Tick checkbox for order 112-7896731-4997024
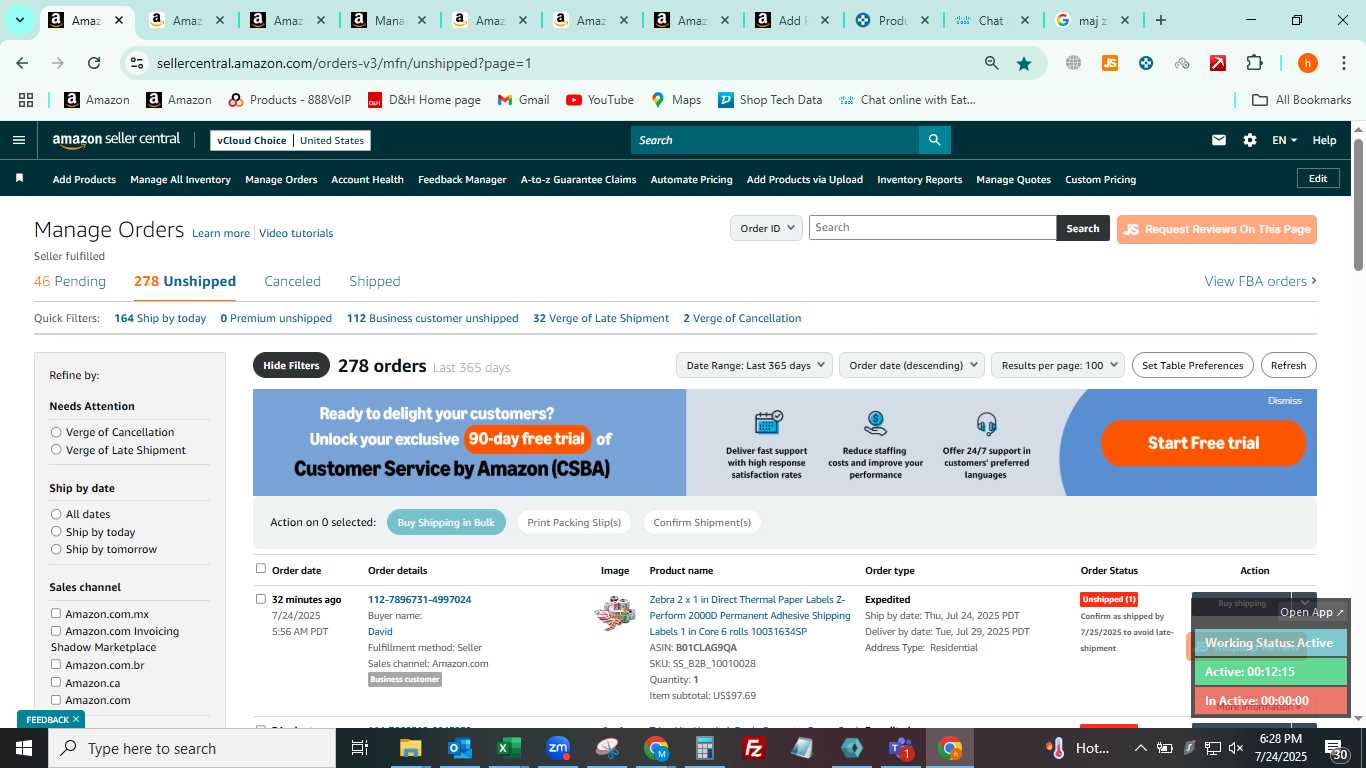Screen dimensions: 1366x768 point(261,599)
